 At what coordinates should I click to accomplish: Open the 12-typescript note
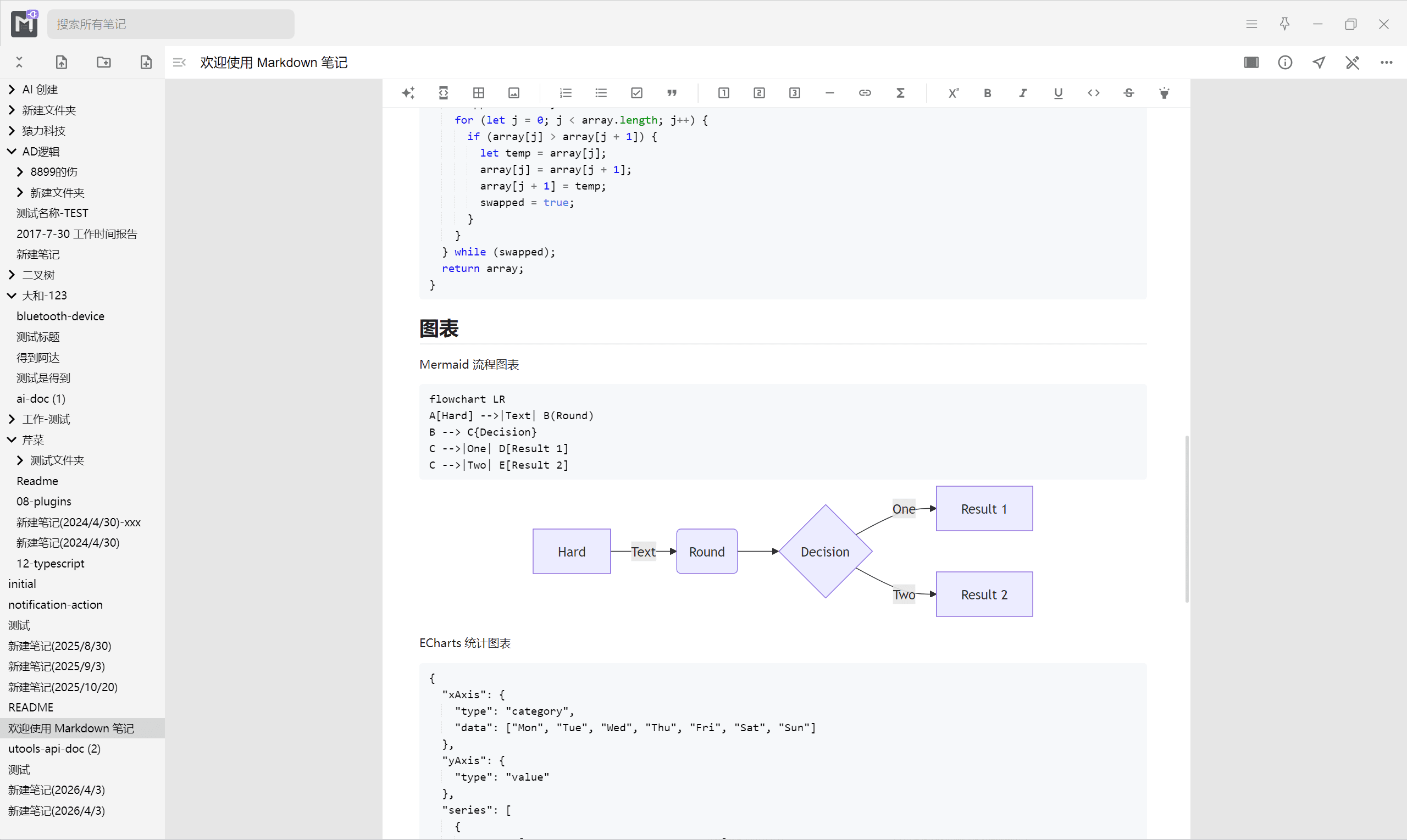point(50,563)
